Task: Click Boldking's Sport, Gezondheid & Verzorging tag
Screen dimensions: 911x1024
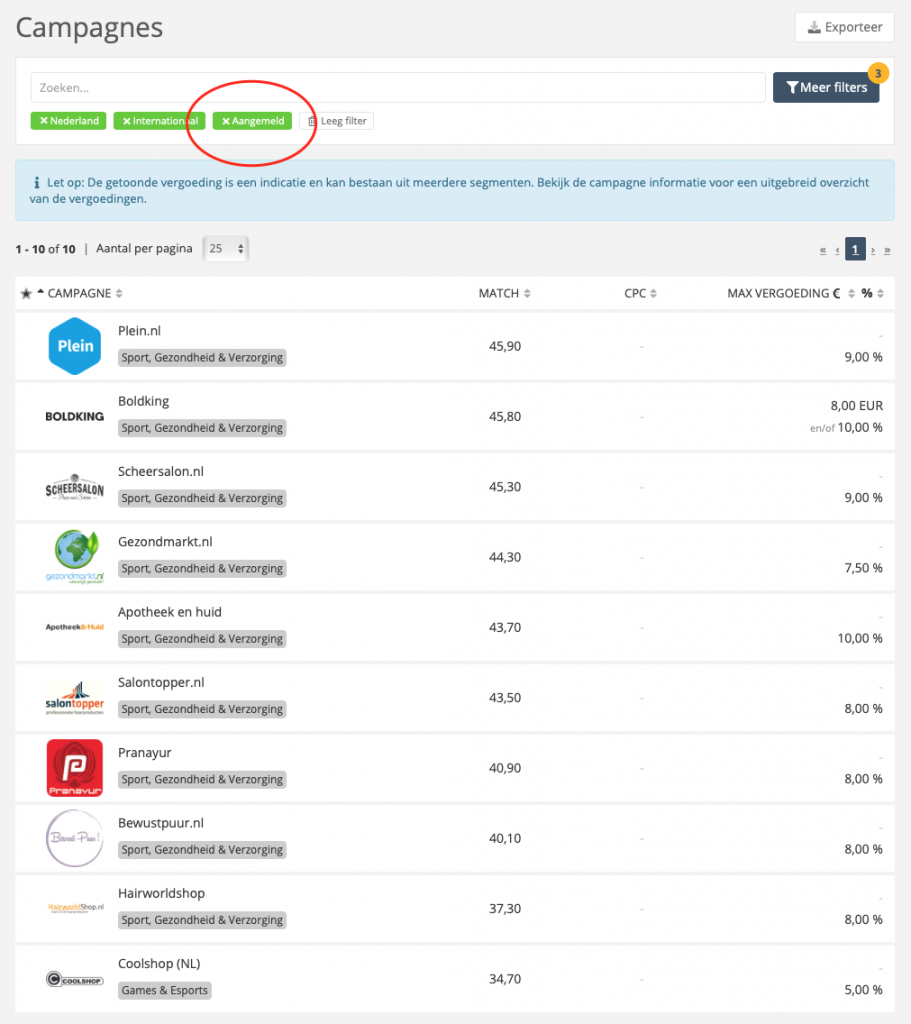Action: [x=202, y=428]
